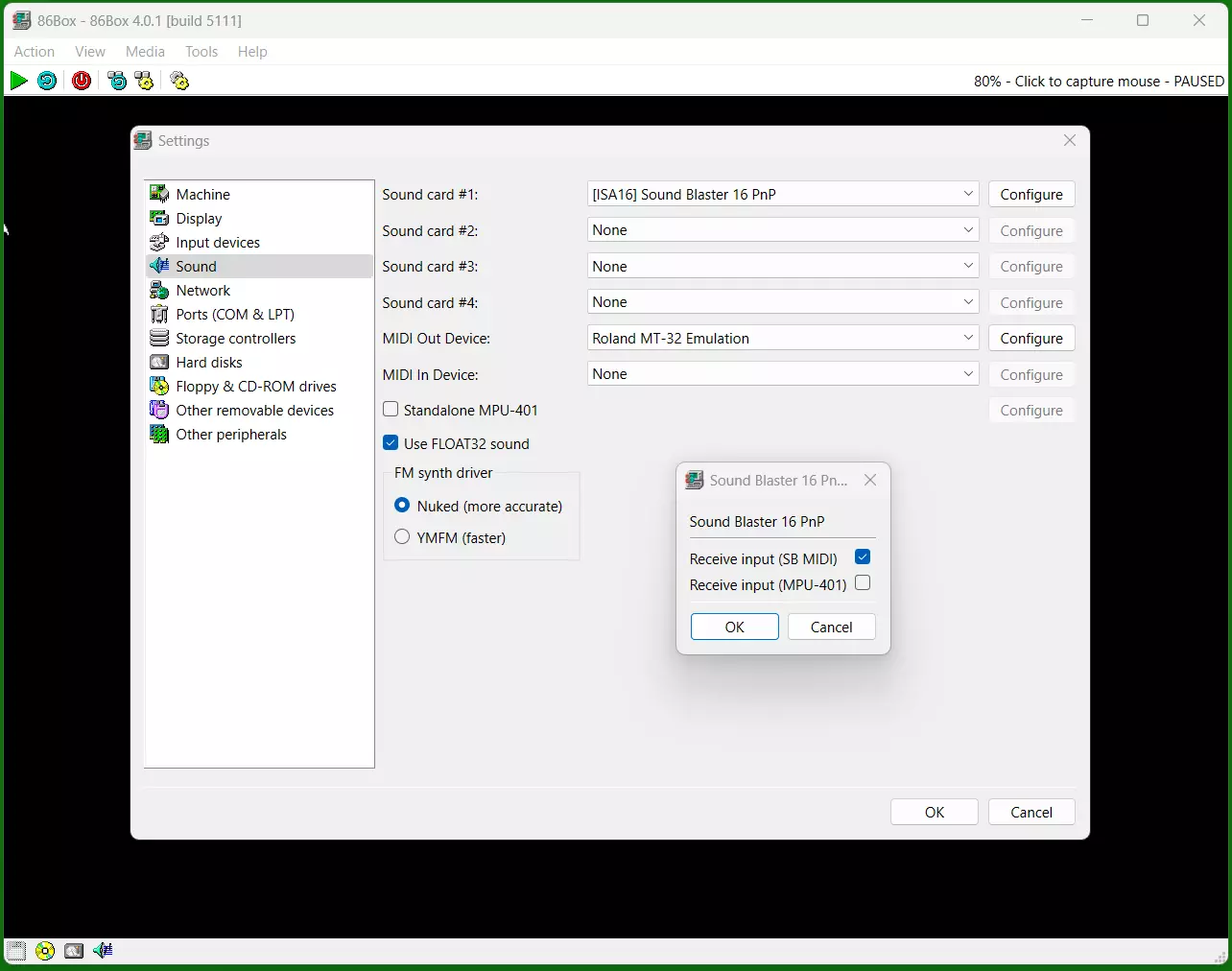Click the Input devices icon in sidebar
Viewport: 1232px width, 971px height.
tap(159, 242)
